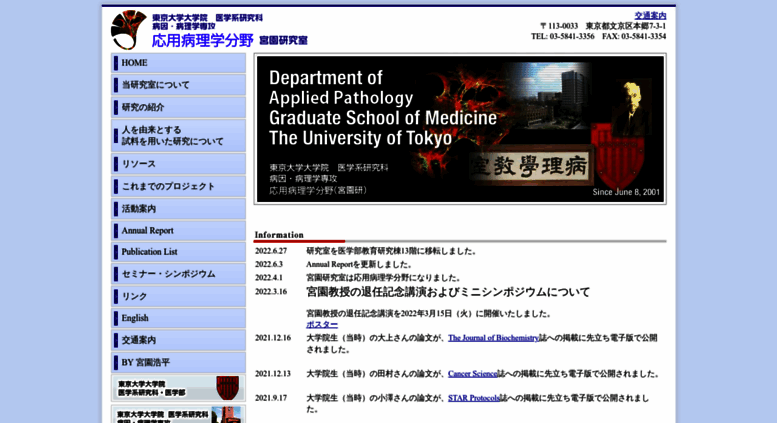Click the 2022.4.1 news entry text
The image size is (777, 423).
384,278
